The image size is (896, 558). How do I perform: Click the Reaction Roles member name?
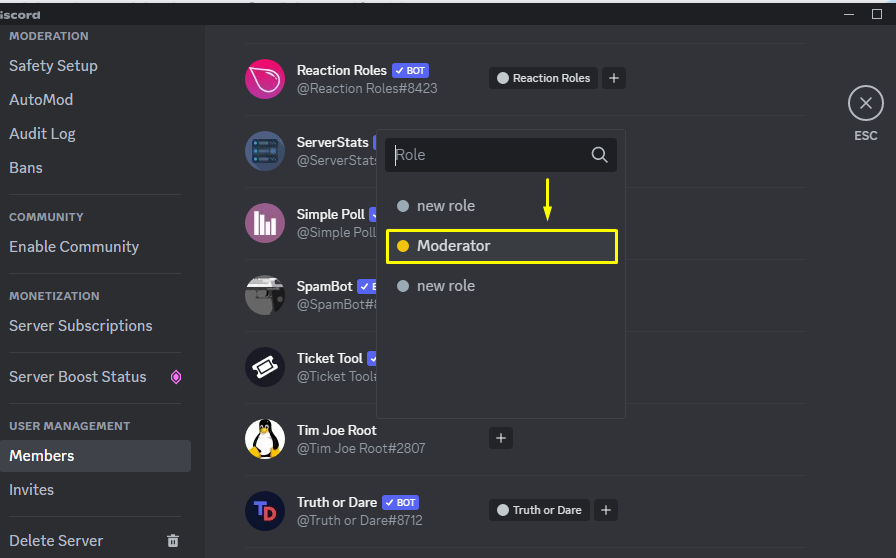point(342,70)
